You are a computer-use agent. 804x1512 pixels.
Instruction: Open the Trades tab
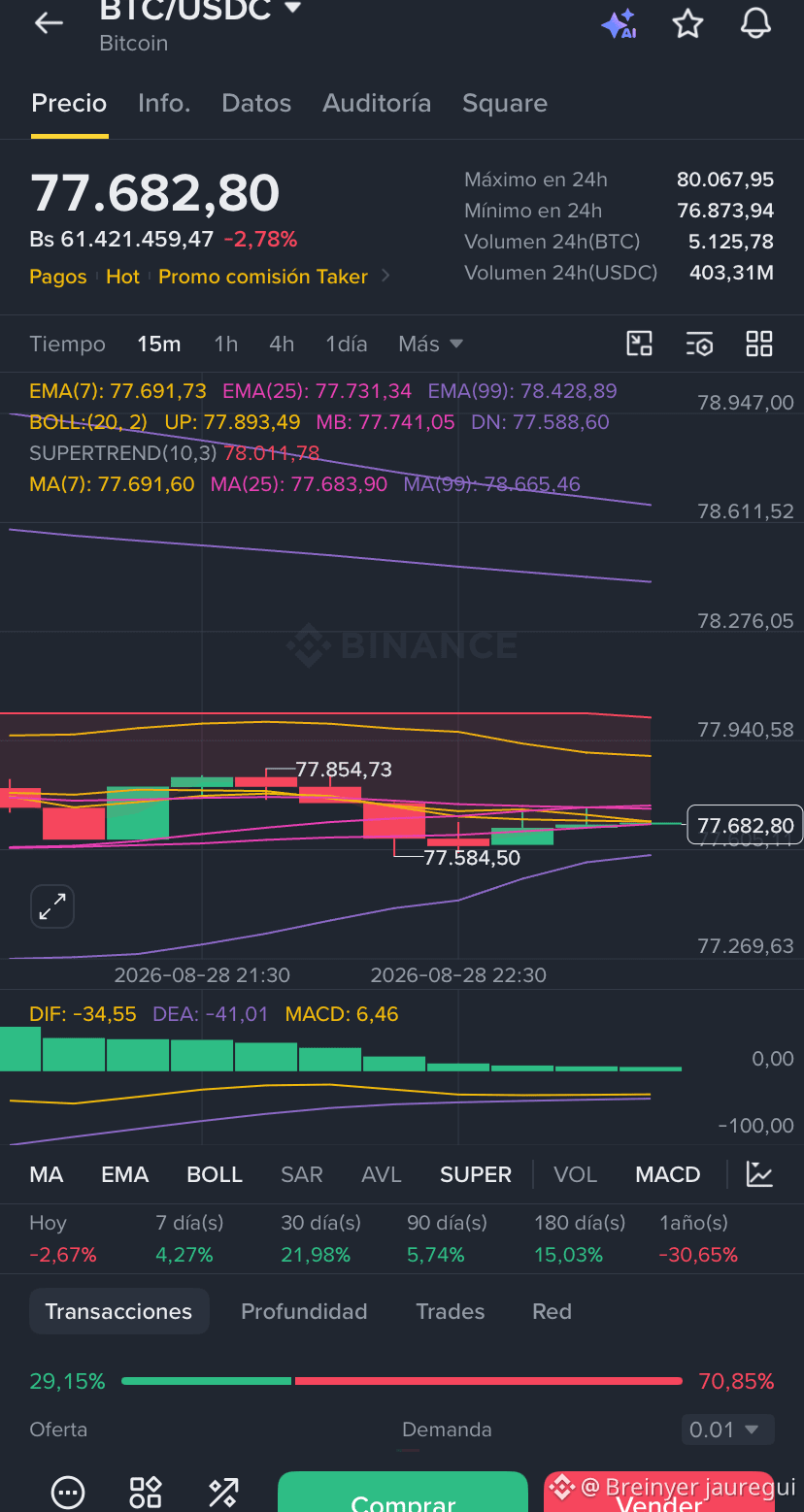[451, 1311]
